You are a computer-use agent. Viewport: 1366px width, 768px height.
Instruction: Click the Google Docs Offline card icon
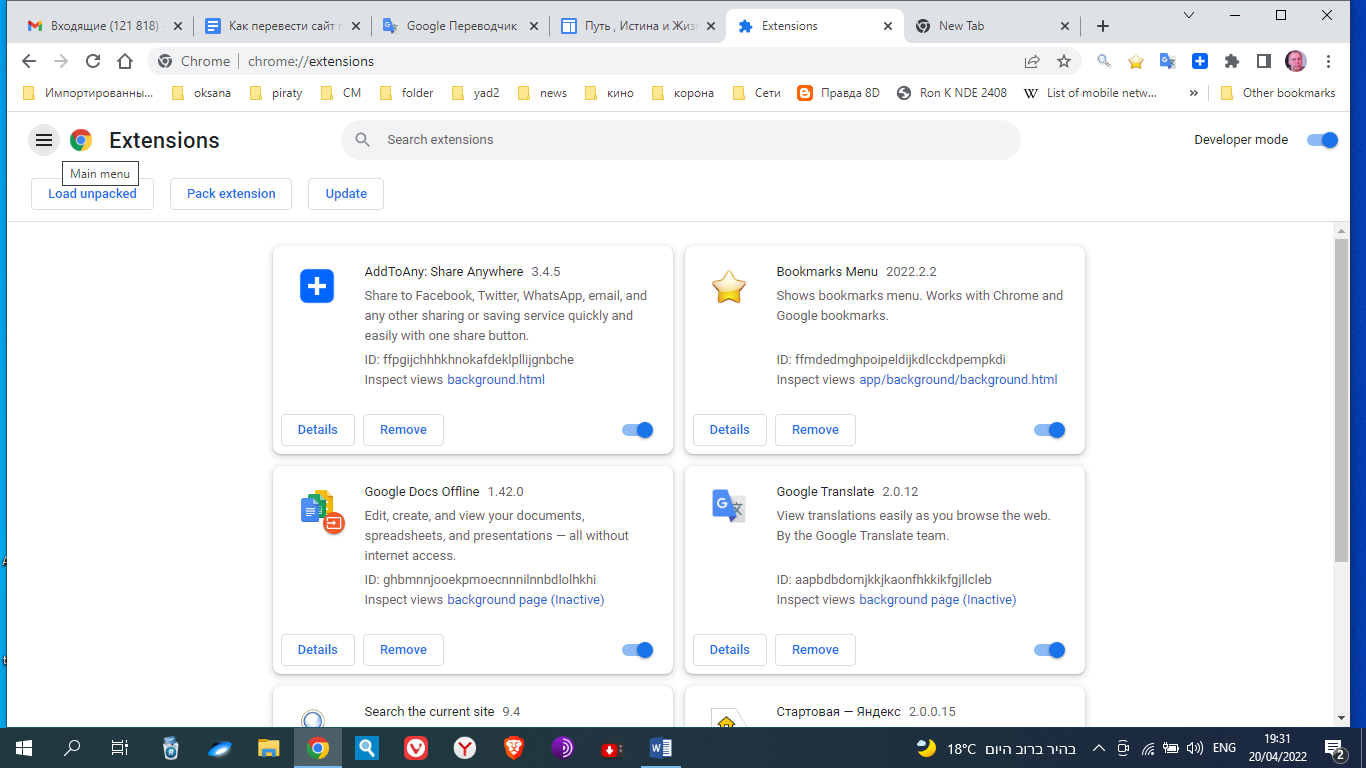click(x=322, y=511)
